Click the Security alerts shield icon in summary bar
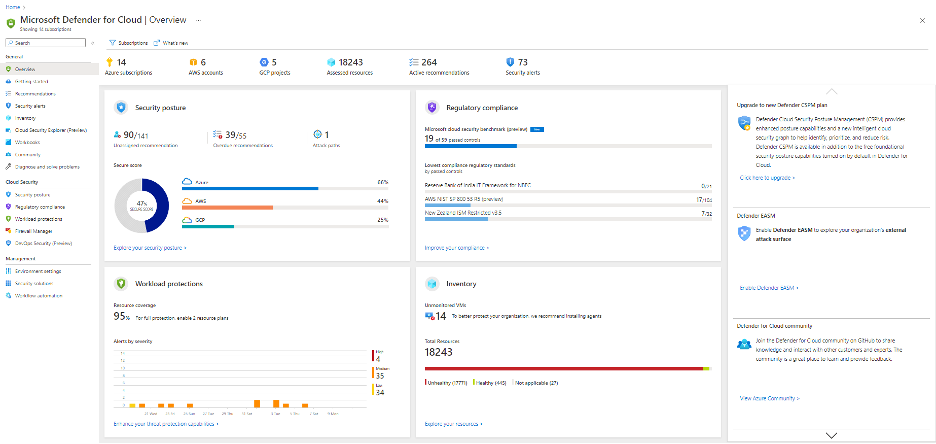This screenshot has height=444, width=936. point(509,62)
